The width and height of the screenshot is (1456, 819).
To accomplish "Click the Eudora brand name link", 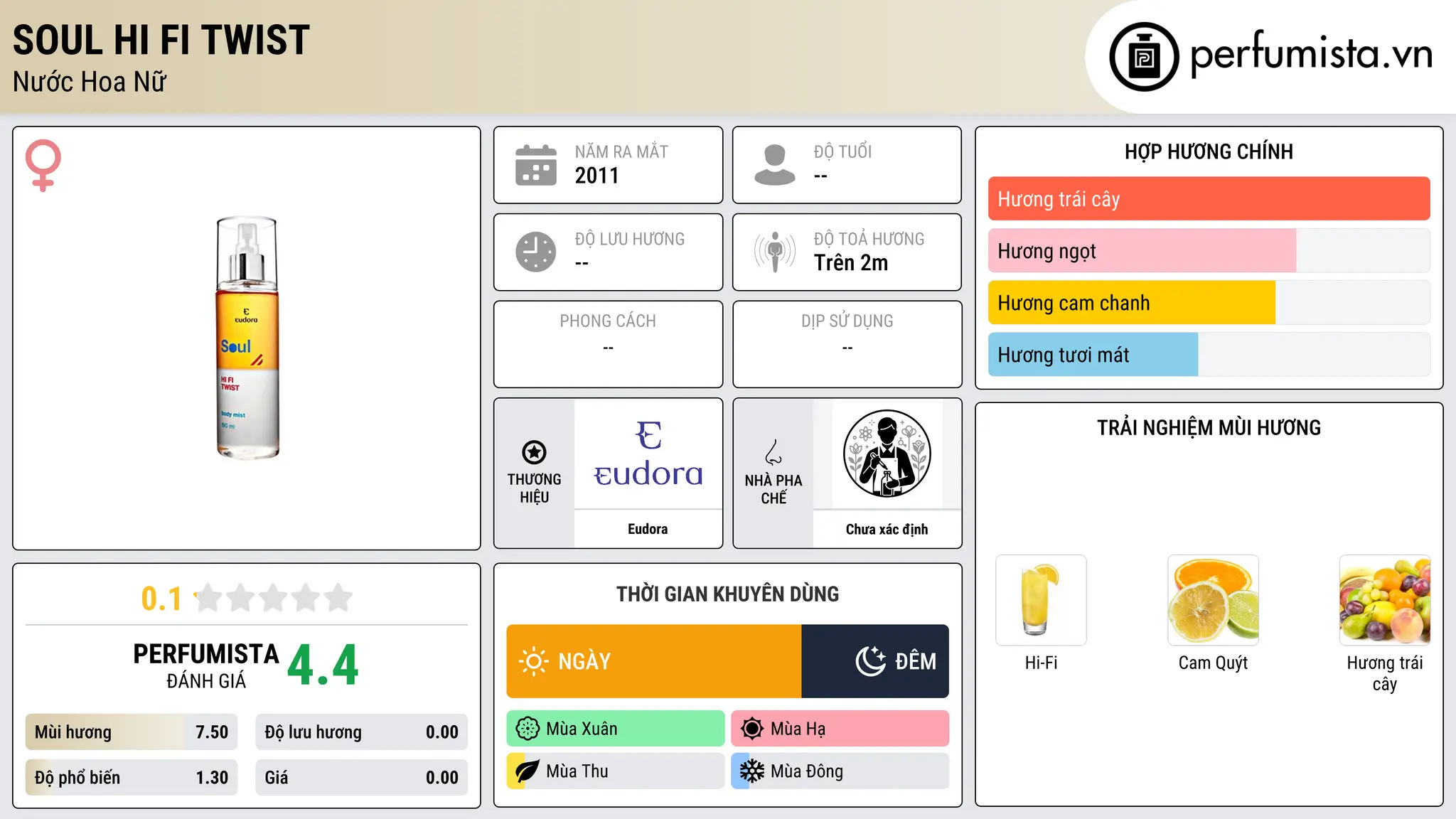I will click(x=648, y=529).
